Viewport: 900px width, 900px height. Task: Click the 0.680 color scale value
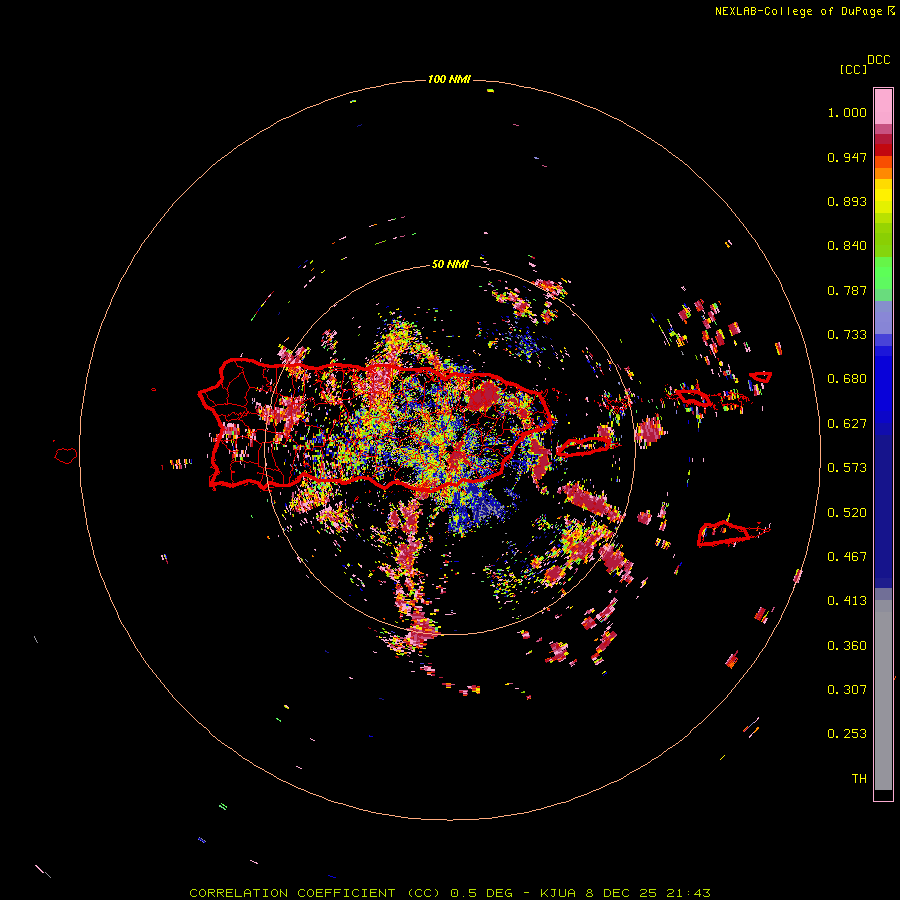pos(847,379)
